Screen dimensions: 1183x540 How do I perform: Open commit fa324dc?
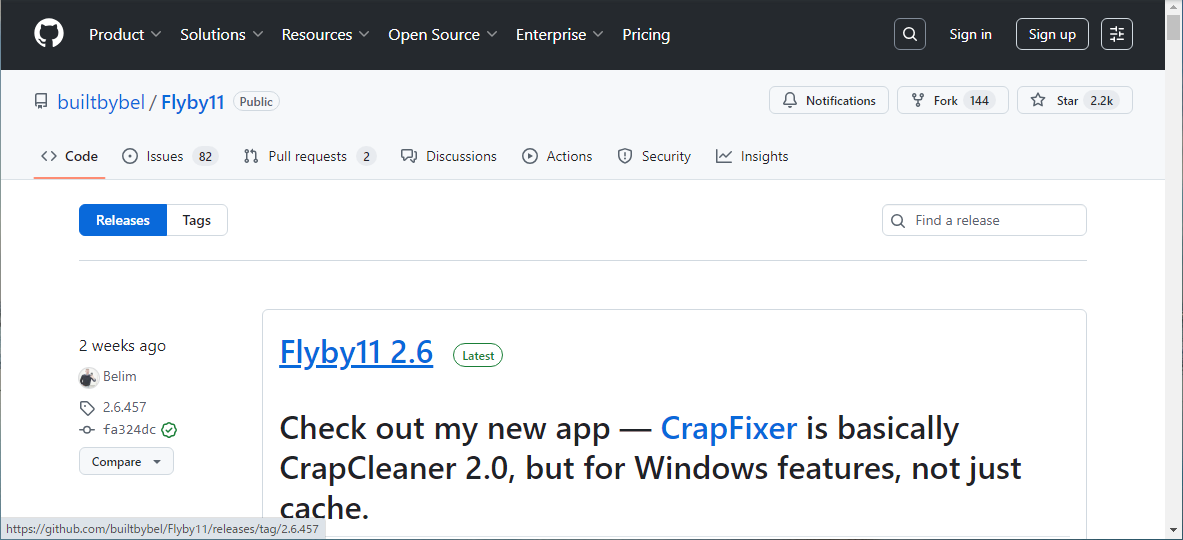129,430
